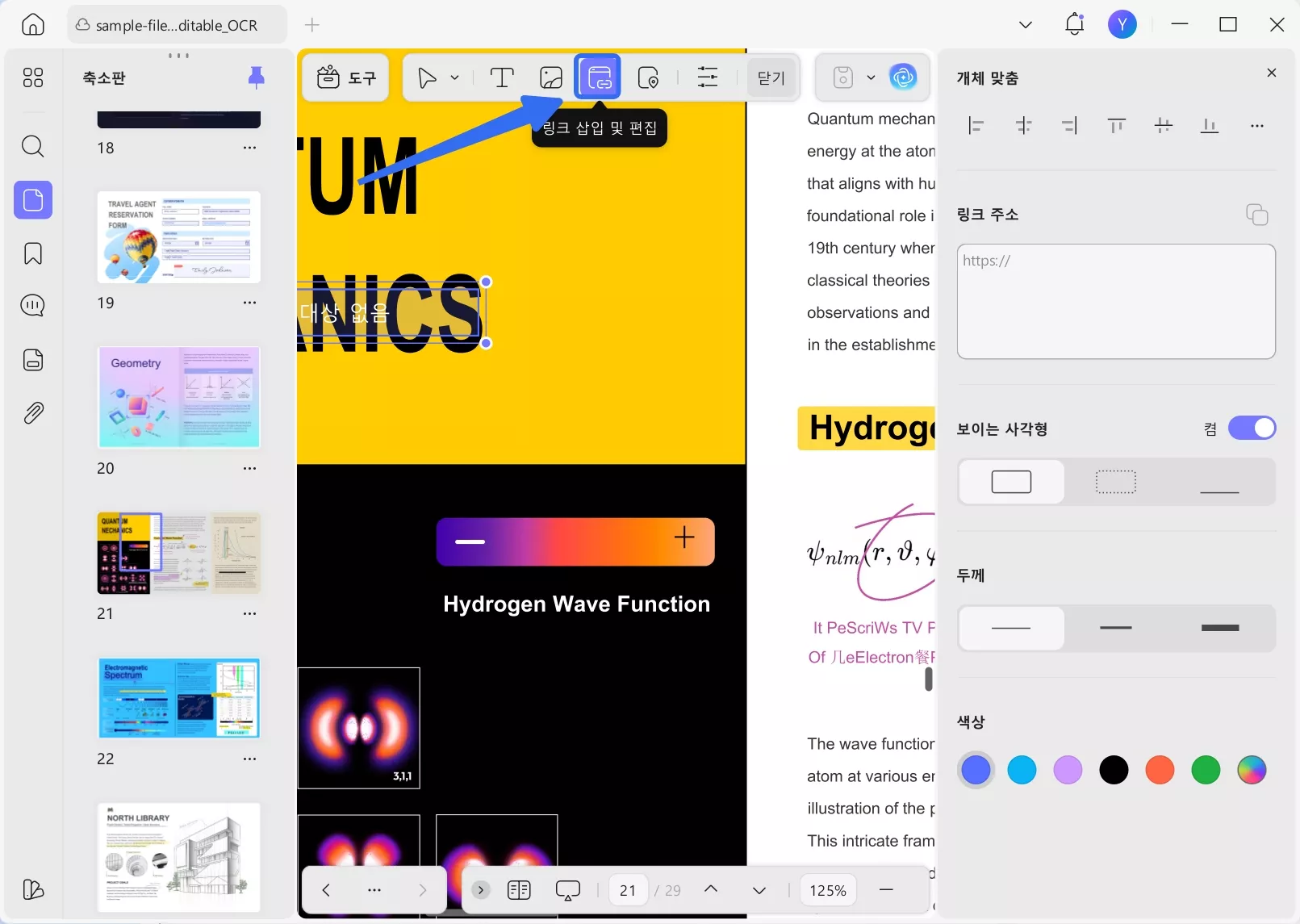Select the location link pin tool
This screenshot has height=924, width=1300.
tap(648, 77)
